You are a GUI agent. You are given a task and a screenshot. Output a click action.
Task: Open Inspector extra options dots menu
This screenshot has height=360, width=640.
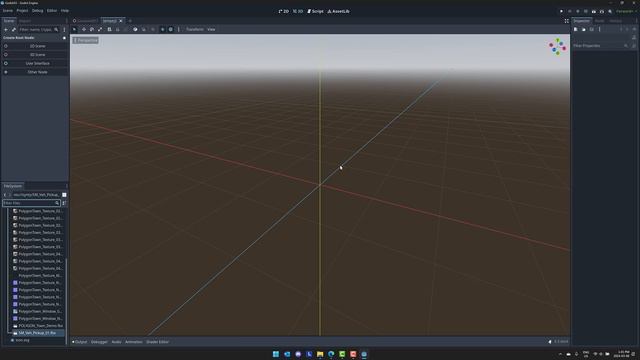600,29
